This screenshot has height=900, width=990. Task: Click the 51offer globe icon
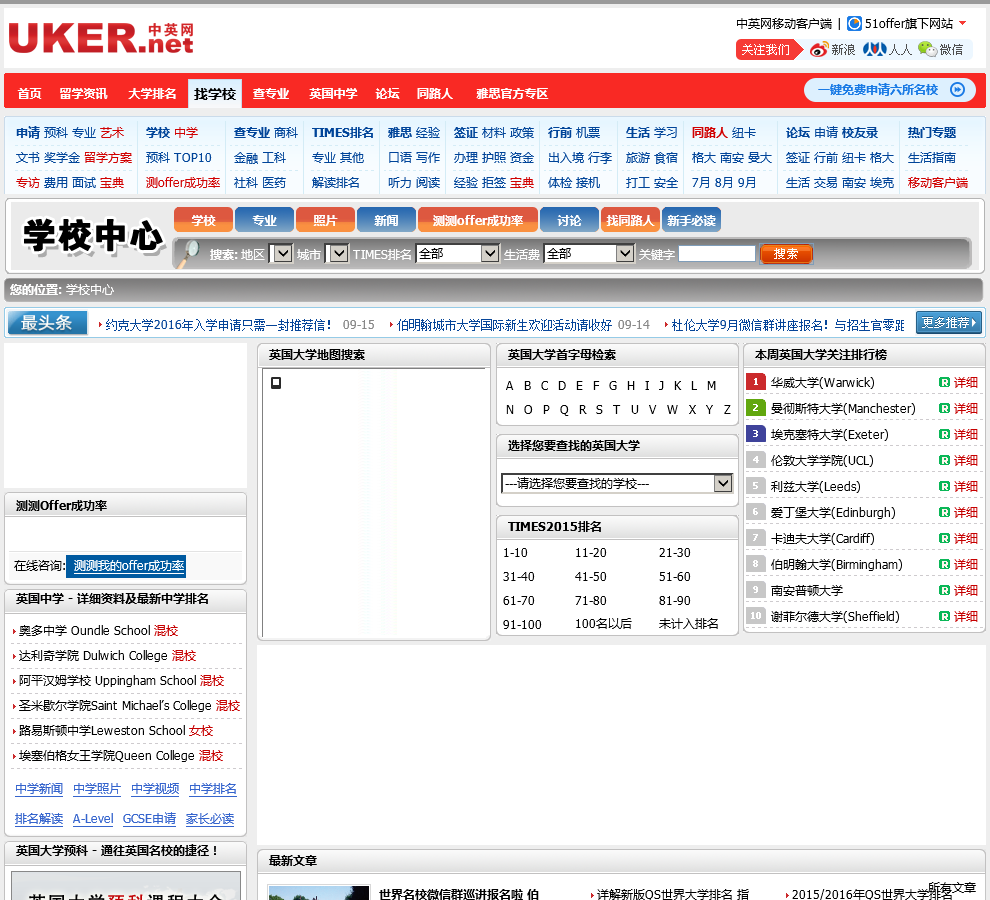[x=854, y=23]
